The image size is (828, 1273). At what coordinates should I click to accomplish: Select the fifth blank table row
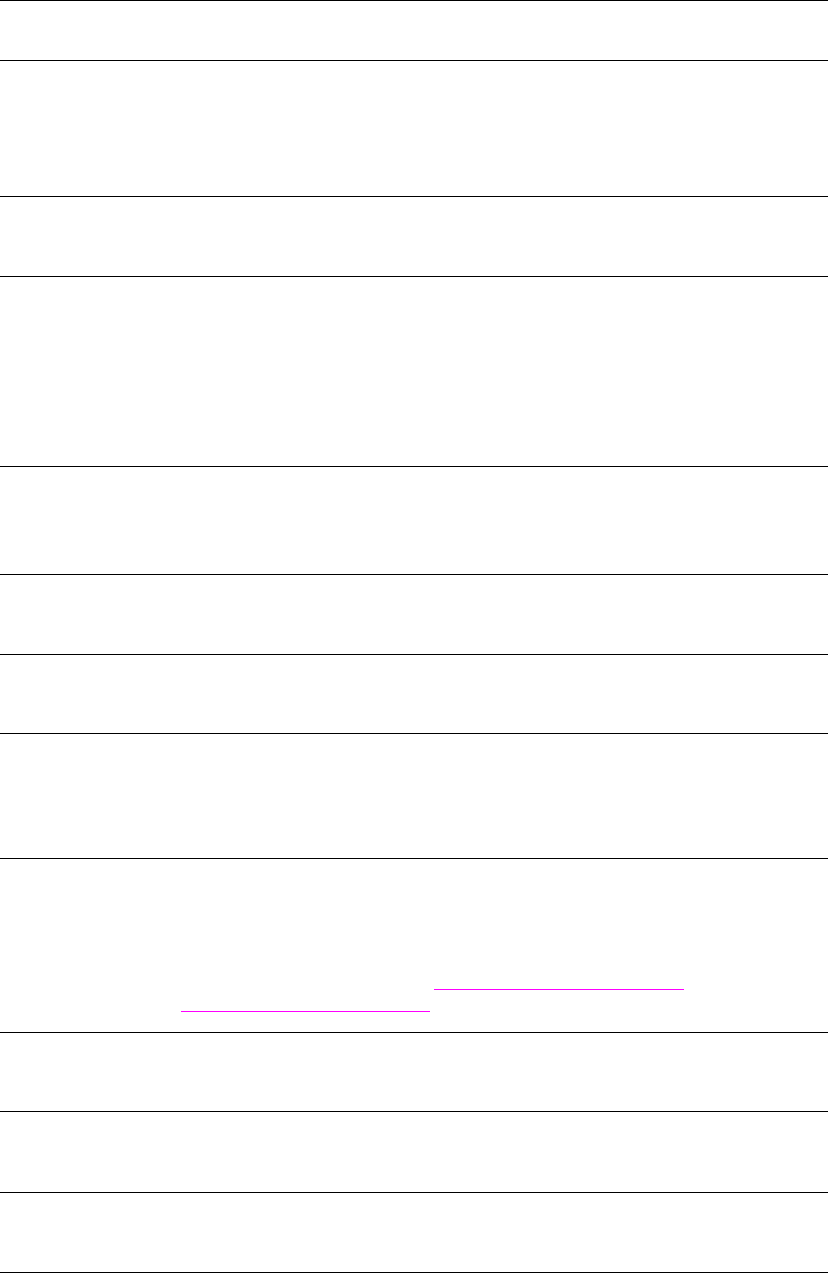[x=414, y=519]
